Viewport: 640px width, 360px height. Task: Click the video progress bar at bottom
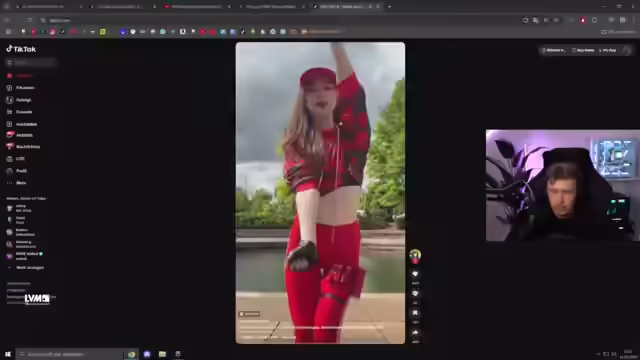tap(320, 342)
